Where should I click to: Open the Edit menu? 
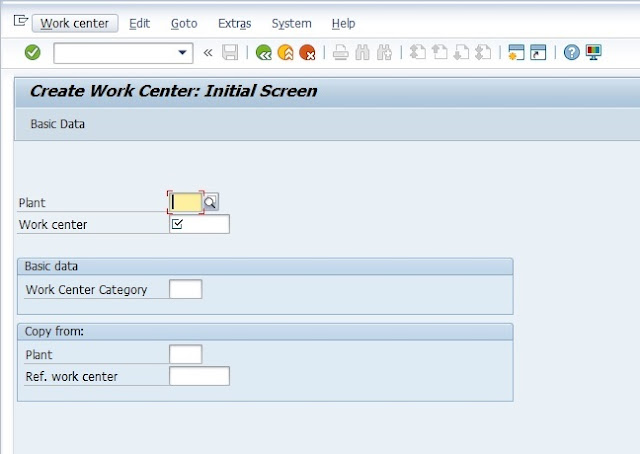pos(140,23)
